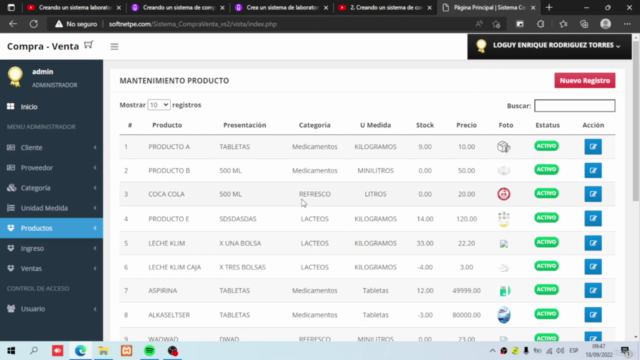Click the Buscar search input field

(575, 106)
